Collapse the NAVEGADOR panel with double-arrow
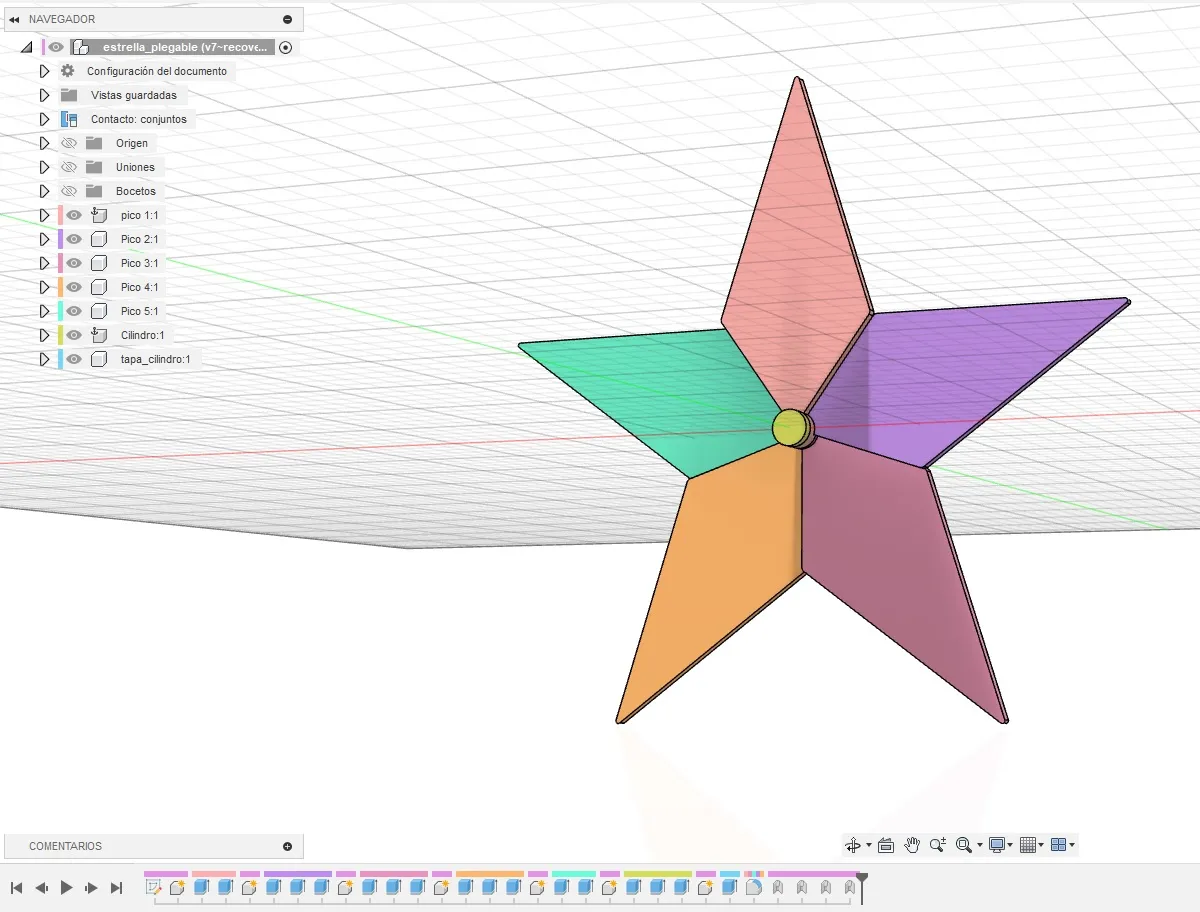This screenshot has width=1200, height=912. pyautogui.click(x=14, y=19)
